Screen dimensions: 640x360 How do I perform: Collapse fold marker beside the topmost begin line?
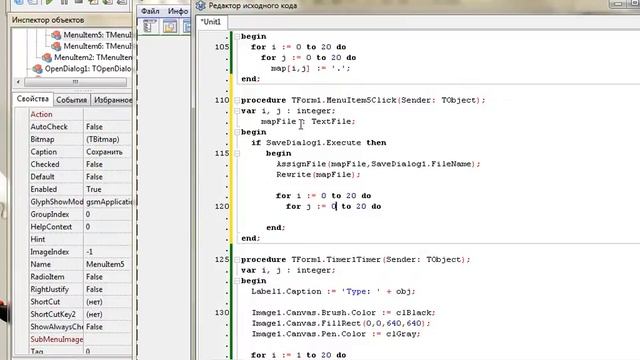[x=237, y=36]
